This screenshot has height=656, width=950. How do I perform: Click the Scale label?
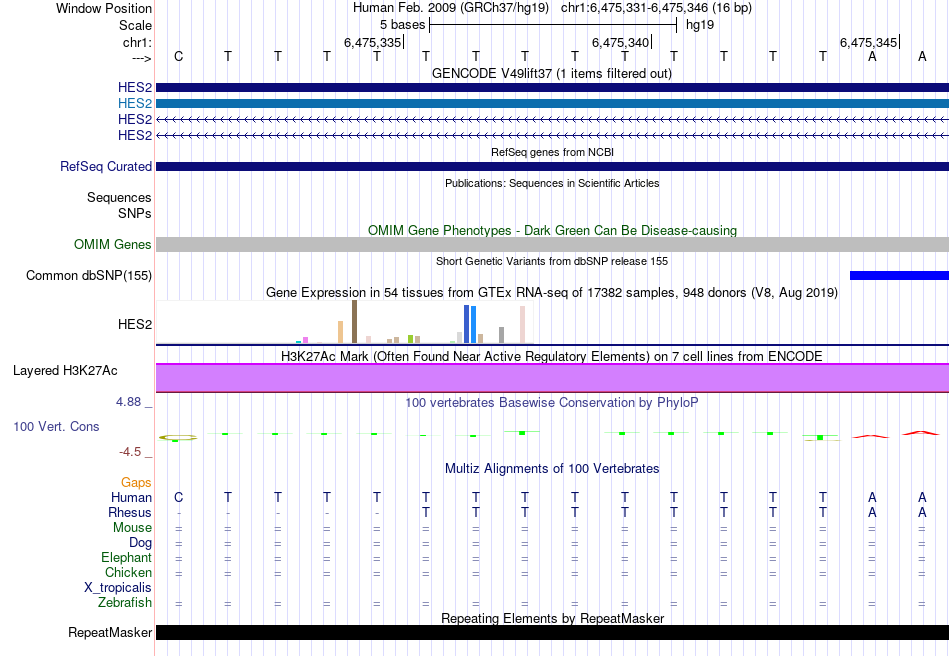pos(136,26)
